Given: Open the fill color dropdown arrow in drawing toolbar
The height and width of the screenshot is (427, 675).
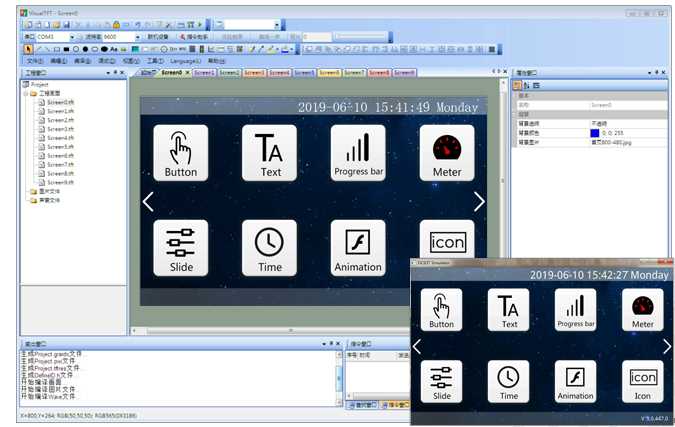Looking at the screenshot, I should (x=292, y=50).
